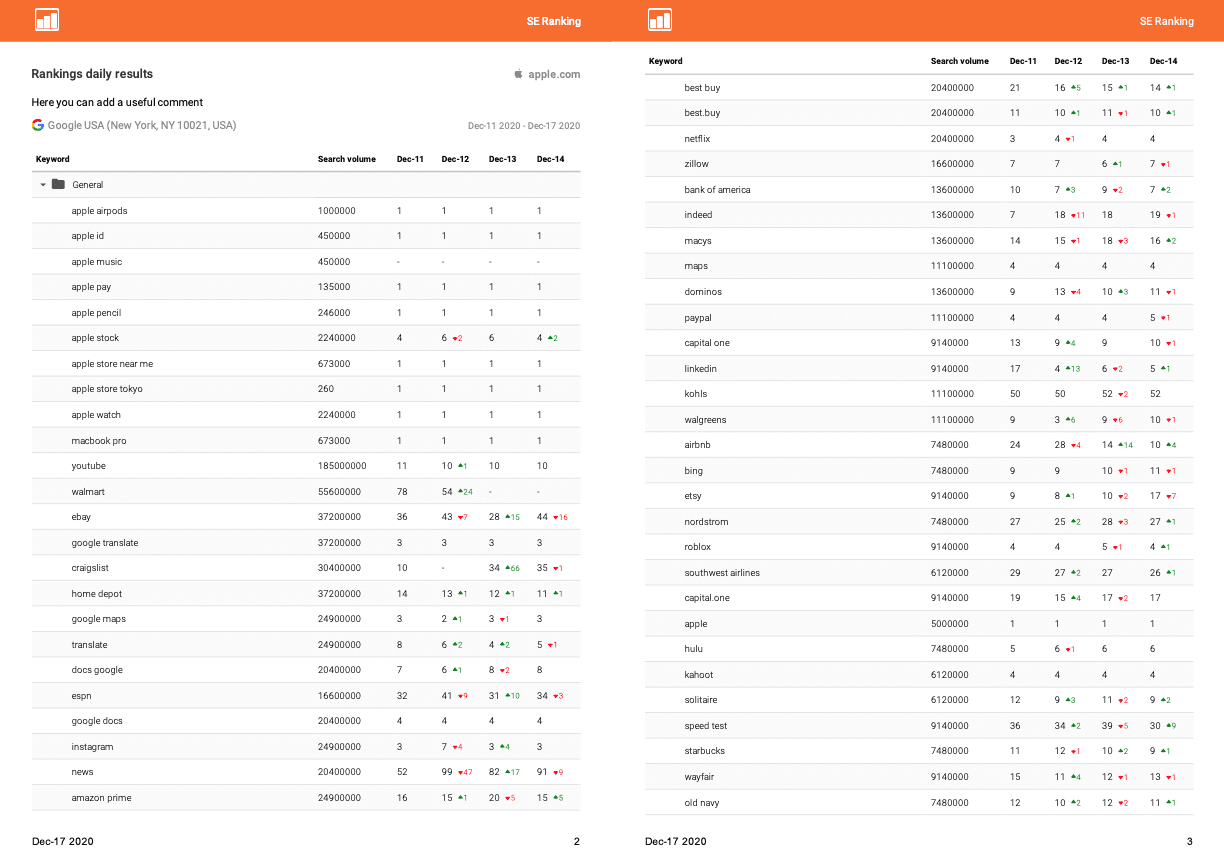Image resolution: width=1224 pixels, height=865 pixels.
Task: Click the folder icon in the General row
Action: [58, 185]
